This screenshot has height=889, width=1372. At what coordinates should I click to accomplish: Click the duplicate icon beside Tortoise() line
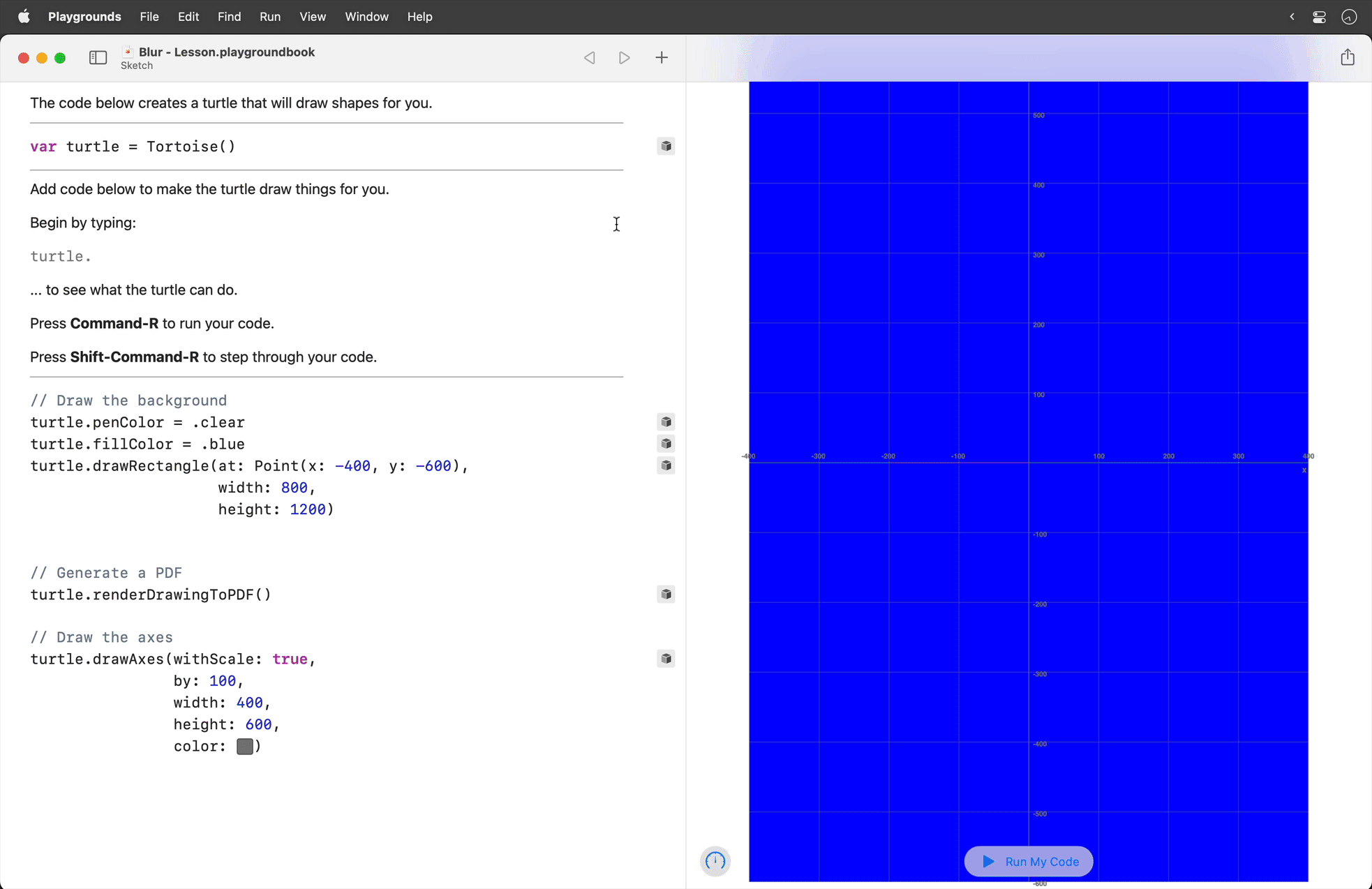666,146
